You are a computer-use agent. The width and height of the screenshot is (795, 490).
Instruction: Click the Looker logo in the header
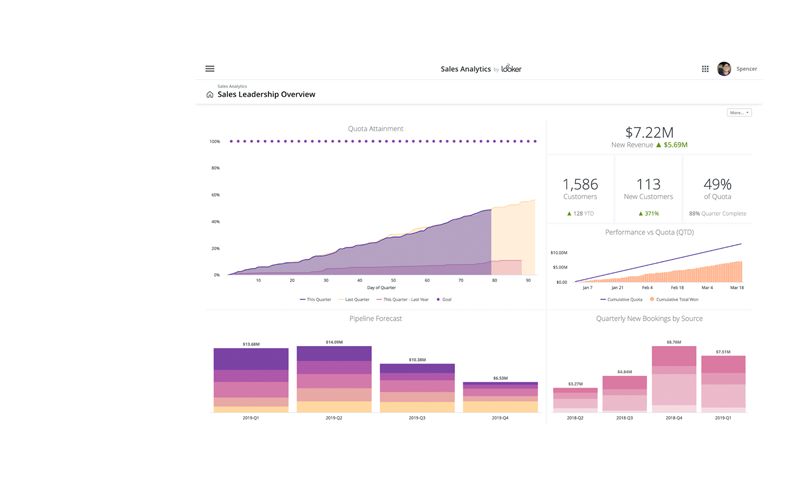tap(511, 68)
